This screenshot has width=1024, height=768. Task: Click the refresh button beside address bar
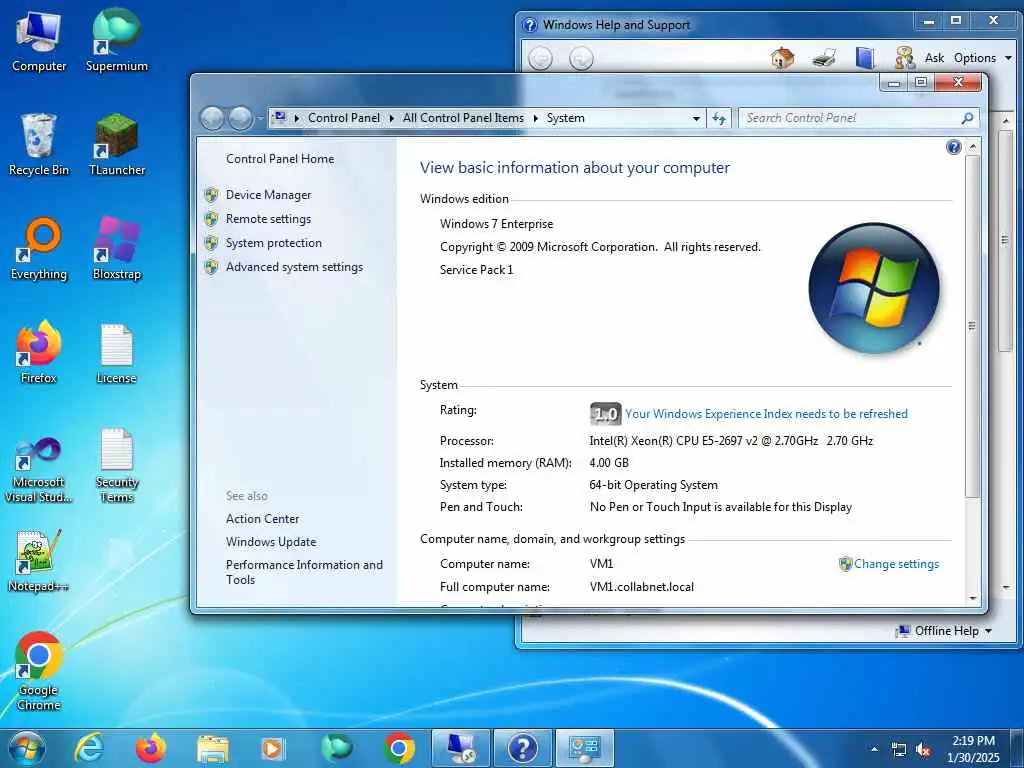click(718, 118)
